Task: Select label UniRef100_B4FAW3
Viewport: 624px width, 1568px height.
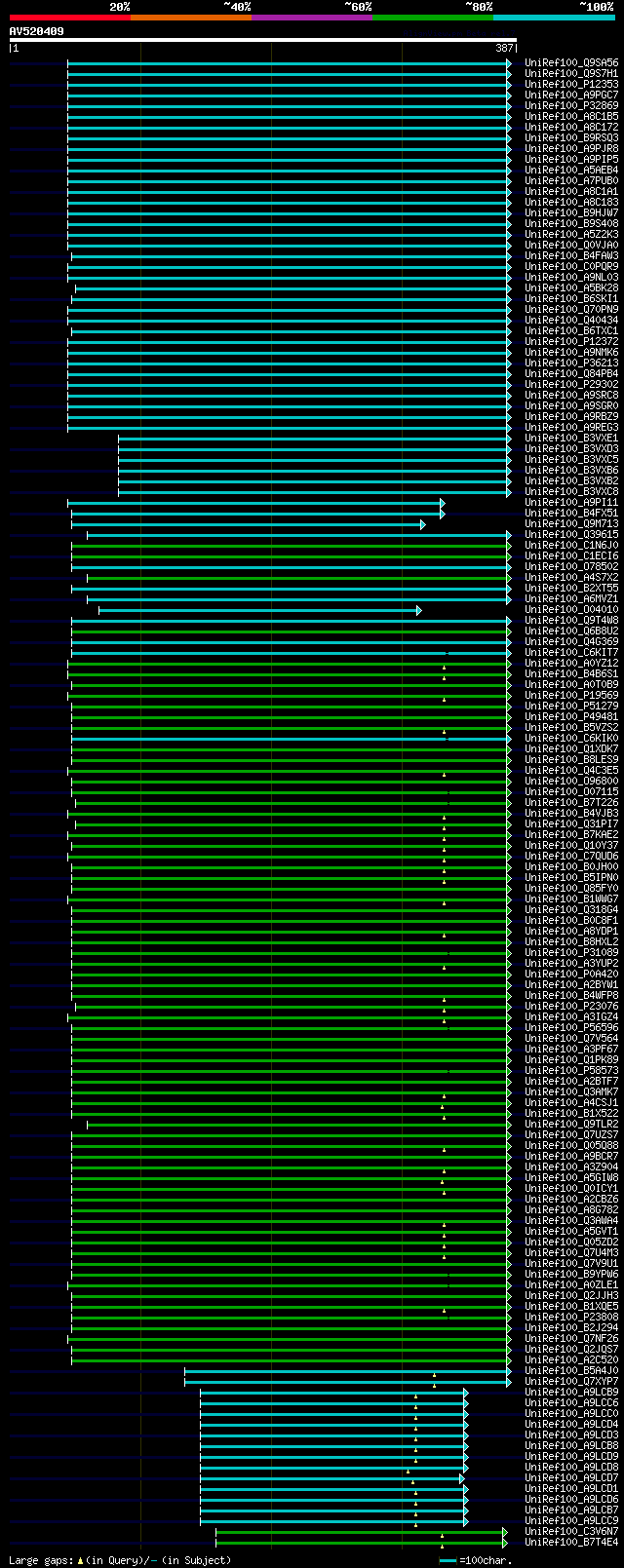Action: (571, 255)
